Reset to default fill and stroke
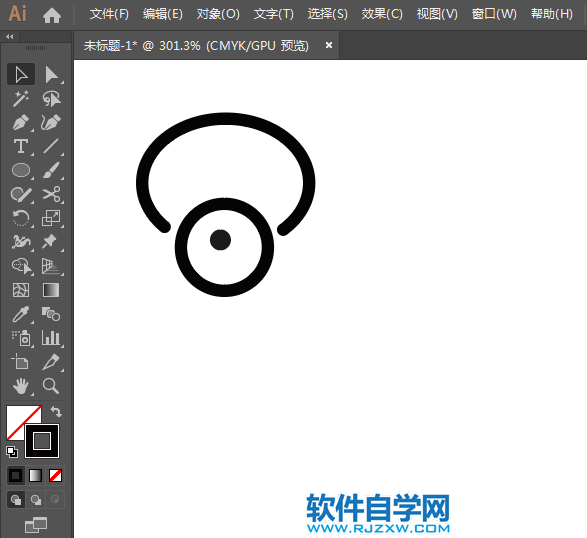The height and width of the screenshot is (538, 587). coord(12,452)
